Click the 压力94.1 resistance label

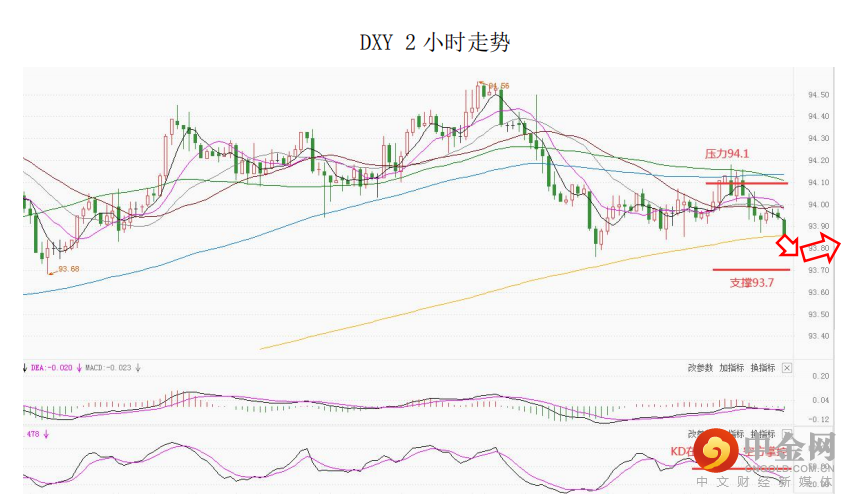[727, 154]
